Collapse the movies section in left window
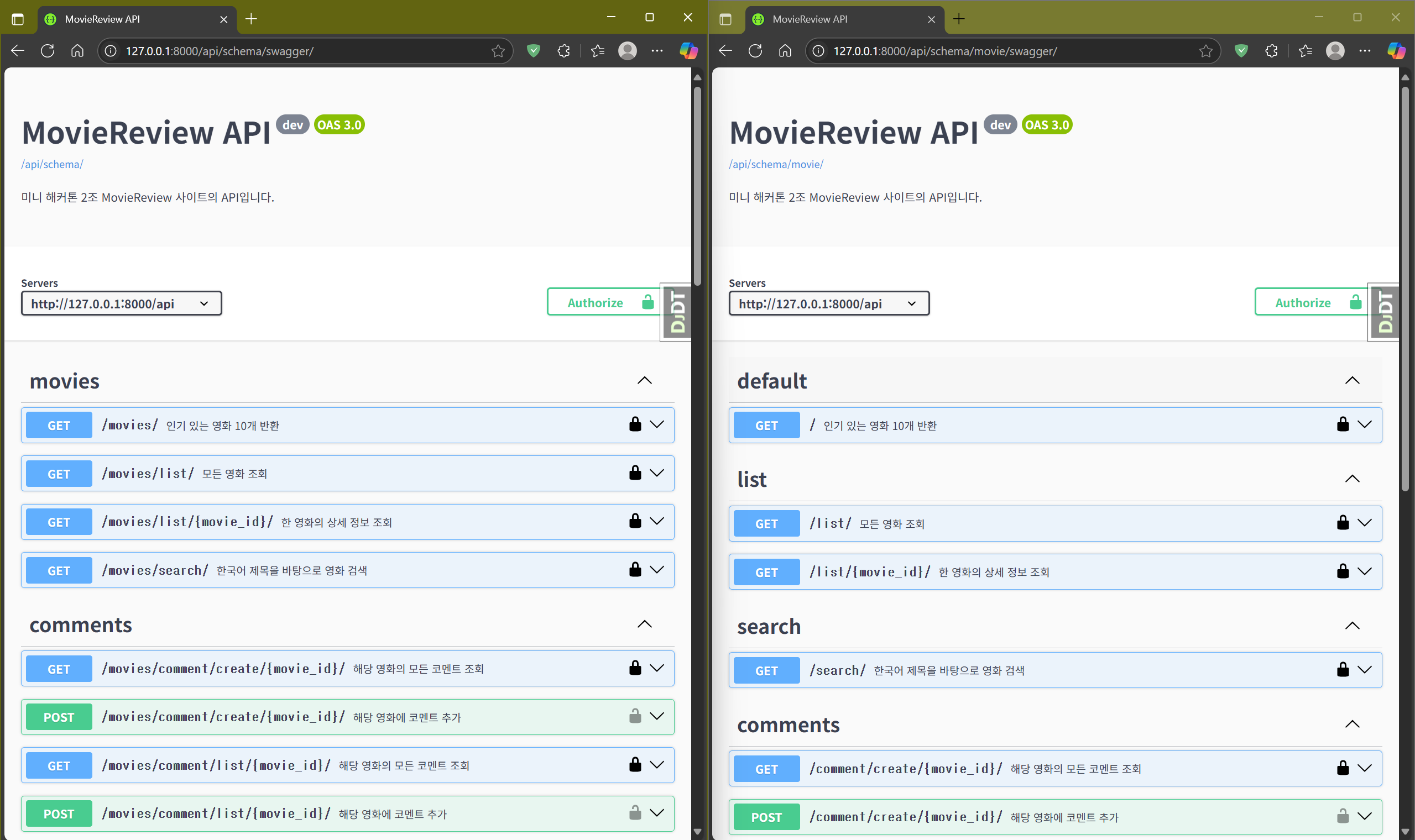 [x=644, y=380]
